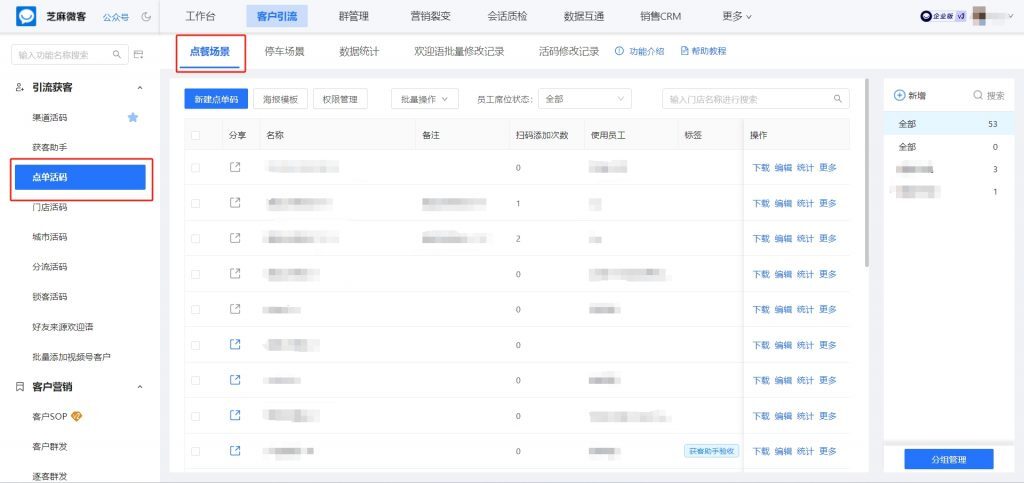Viewport: 1024px width, 483px height.
Task: Click the 海报模板 button
Action: point(280,99)
